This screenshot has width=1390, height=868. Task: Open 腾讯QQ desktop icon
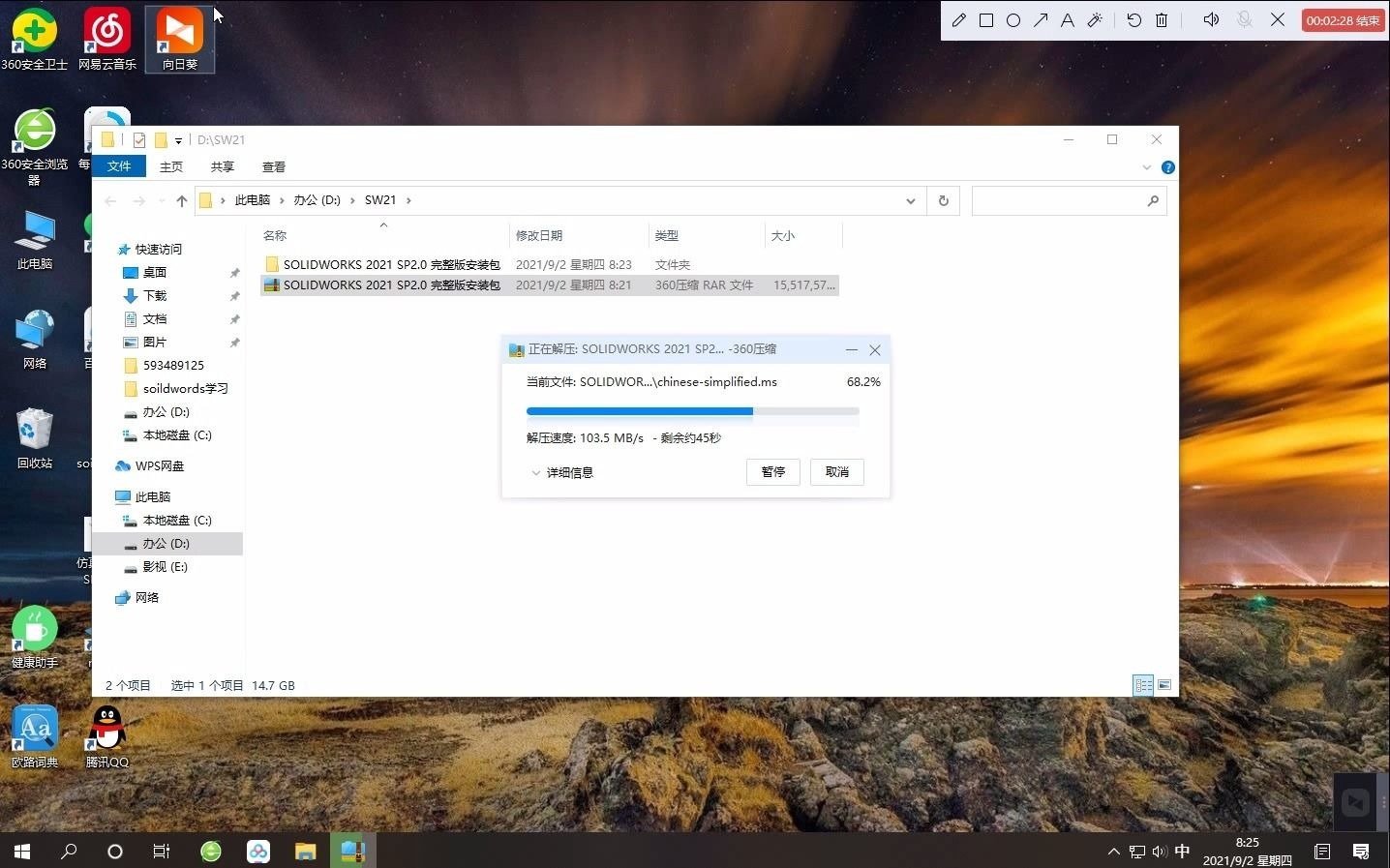pyautogui.click(x=107, y=737)
